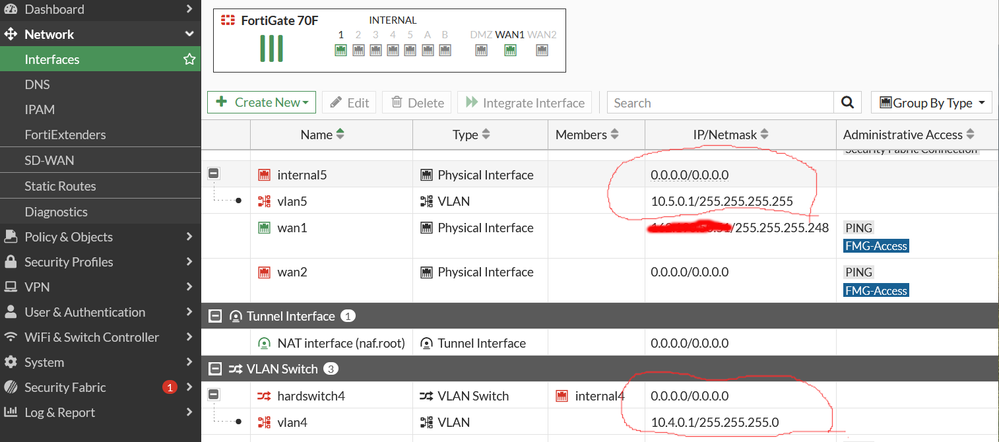Click the VPN monitor icon
999x442 pixels.
click(10, 287)
